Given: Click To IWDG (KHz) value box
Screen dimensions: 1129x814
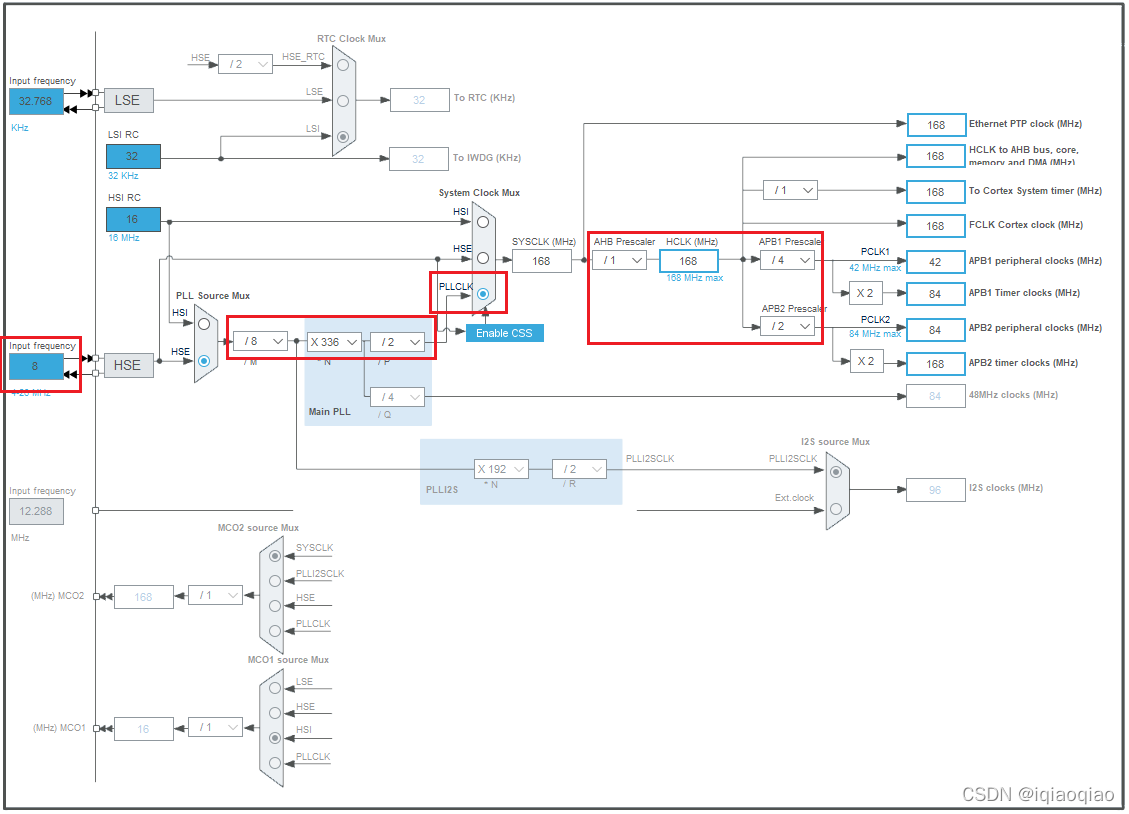Looking at the screenshot, I should tap(419, 159).
